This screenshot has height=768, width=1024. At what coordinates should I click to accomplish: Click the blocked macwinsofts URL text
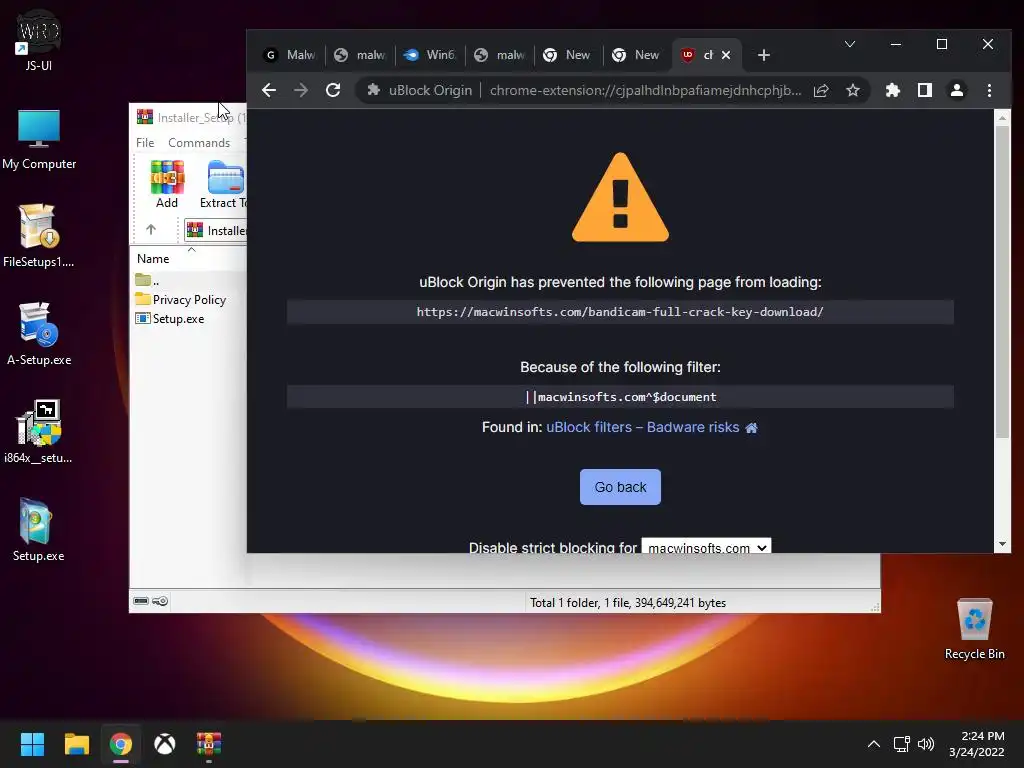(620, 312)
